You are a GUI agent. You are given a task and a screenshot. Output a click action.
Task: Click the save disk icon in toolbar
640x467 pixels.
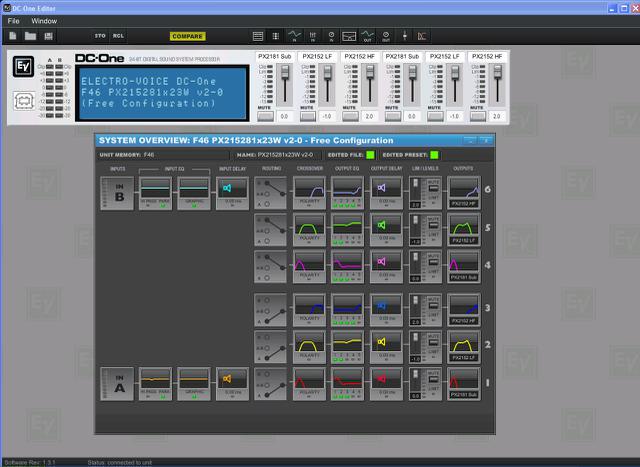(49, 36)
